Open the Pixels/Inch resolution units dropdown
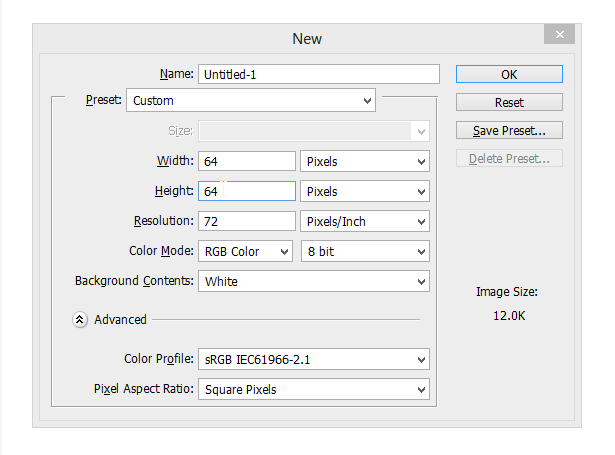615x455 pixels. (365, 221)
